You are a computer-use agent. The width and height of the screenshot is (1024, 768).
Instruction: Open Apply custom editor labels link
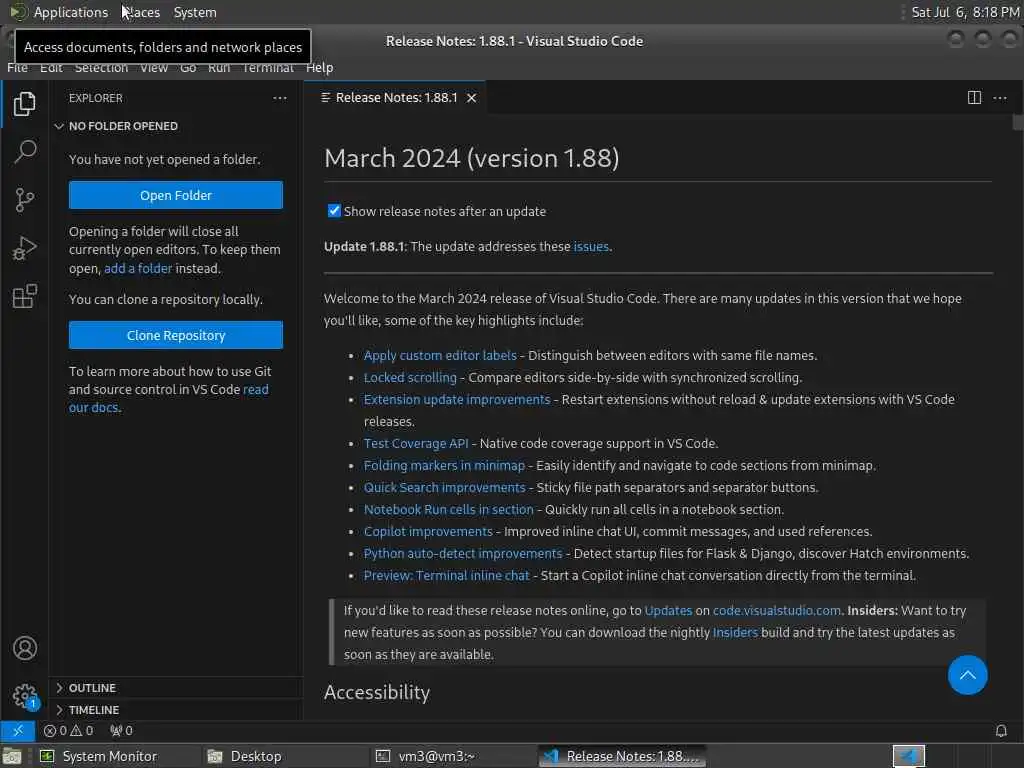[440, 355]
